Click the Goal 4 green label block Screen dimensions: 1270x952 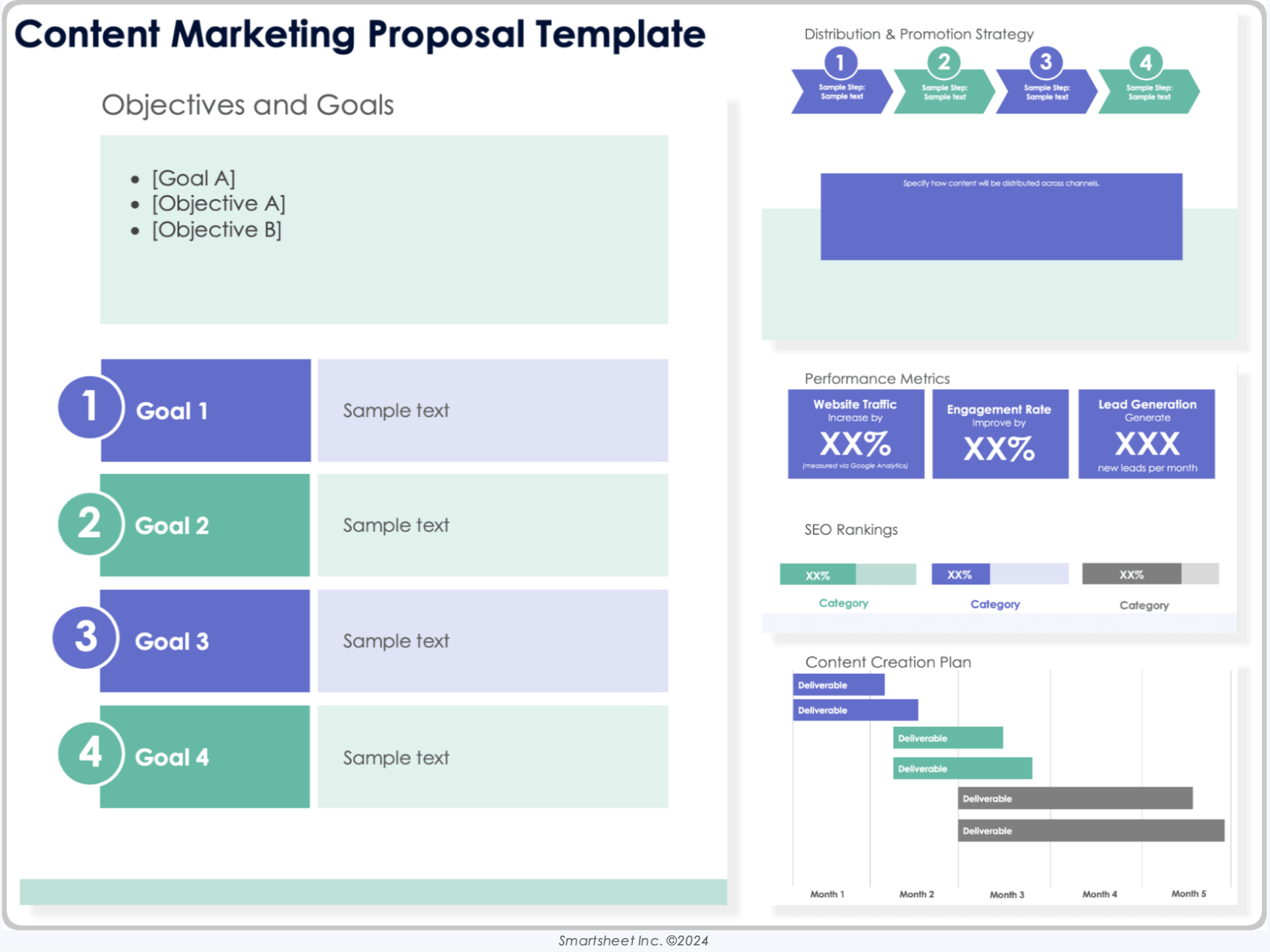tap(205, 757)
